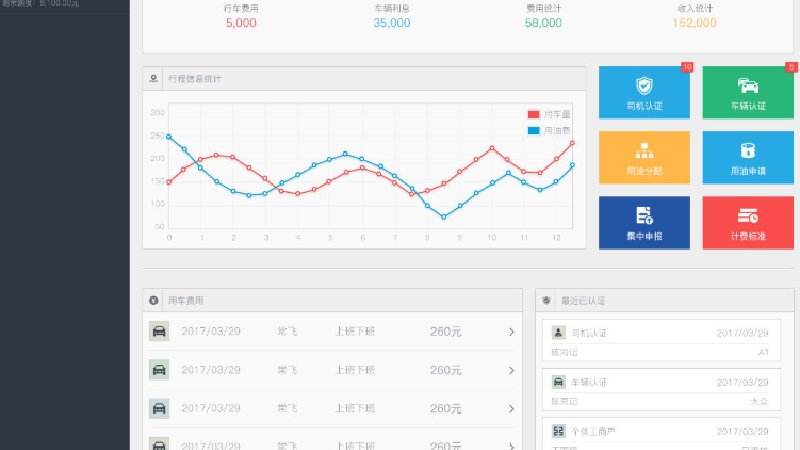800x450 pixels.
Task: Click 陈同记 name in the 司机认证 card
Action: tap(564, 353)
